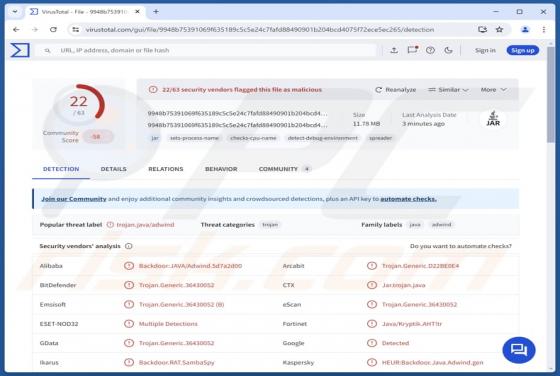
Task: Switch to the BEHAVIOR tab
Action: (x=221, y=169)
